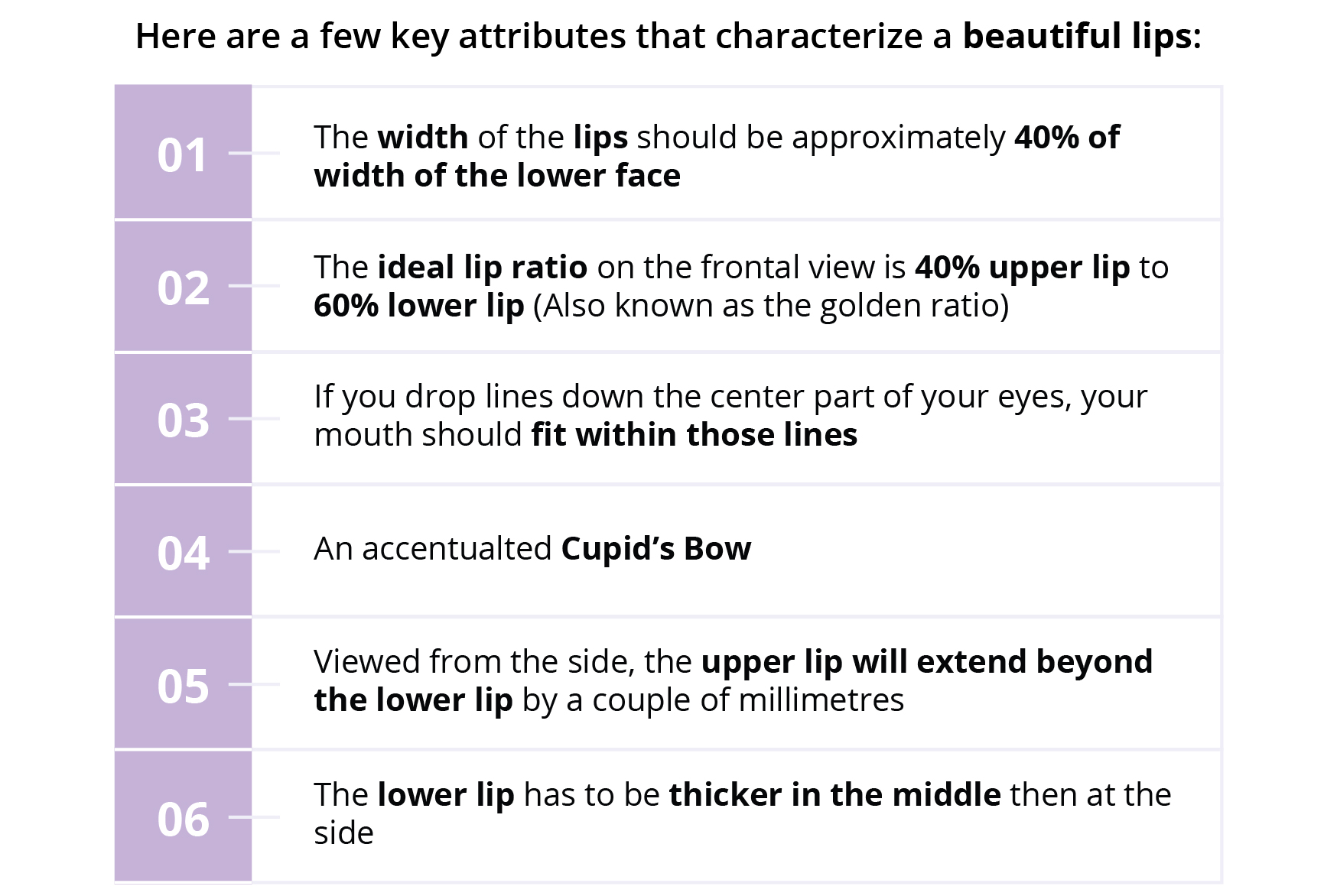Click the text 'by a couple of millimetres'
Viewport: 1337px width, 896px height.
pos(713,701)
